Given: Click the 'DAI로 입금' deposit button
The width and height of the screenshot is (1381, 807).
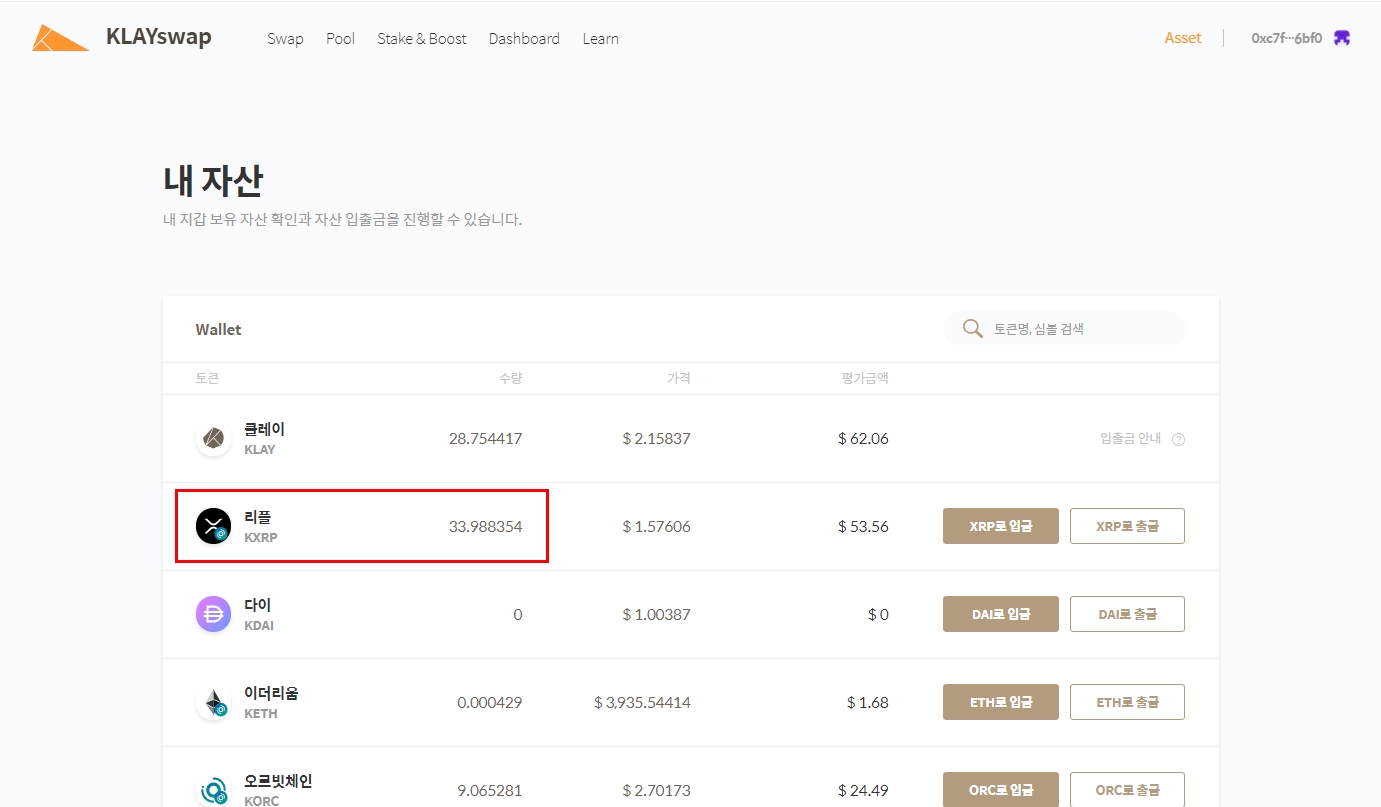Looking at the screenshot, I should pyautogui.click(x=1000, y=614).
